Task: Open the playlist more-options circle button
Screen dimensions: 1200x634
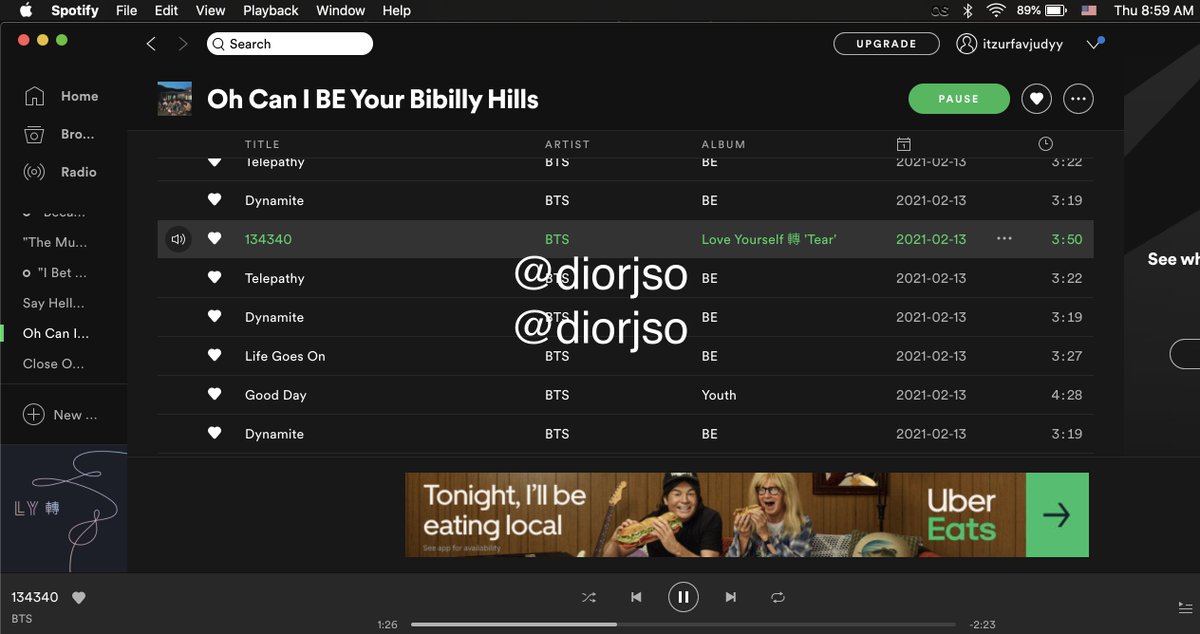Action: click(x=1079, y=99)
